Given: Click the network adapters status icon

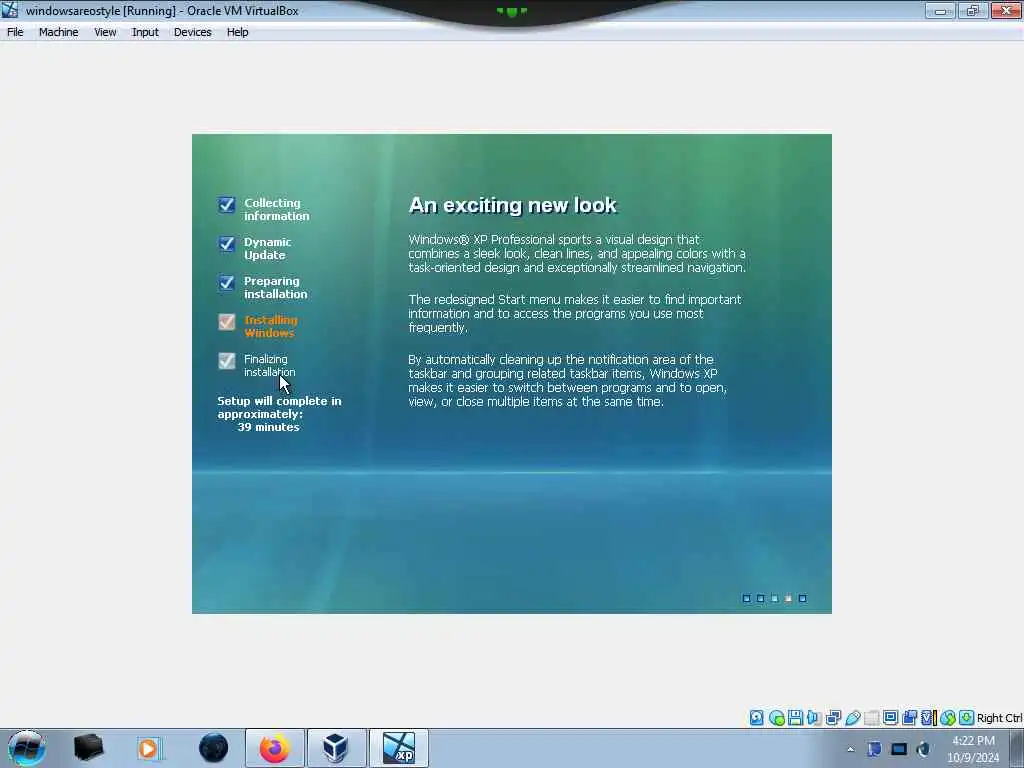Looking at the screenshot, I should pyautogui.click(x=833, y=718).
